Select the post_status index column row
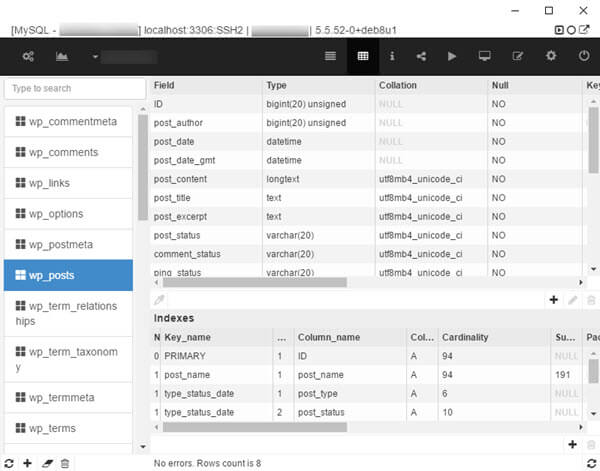600x471 pixels. [367, 412]
